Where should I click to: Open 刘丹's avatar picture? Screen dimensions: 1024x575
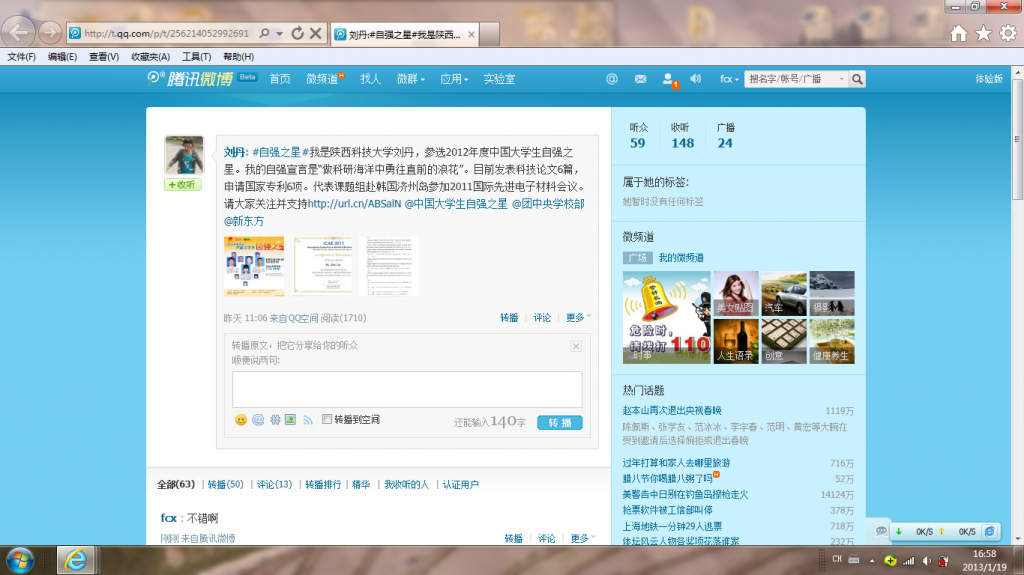click(x=184, y=155)
